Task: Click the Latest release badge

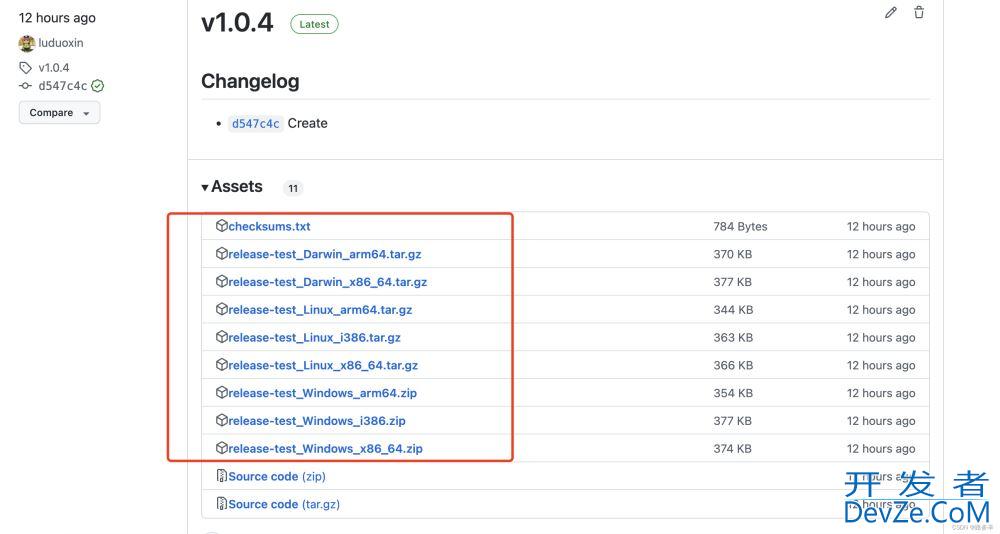Action: 314,25
